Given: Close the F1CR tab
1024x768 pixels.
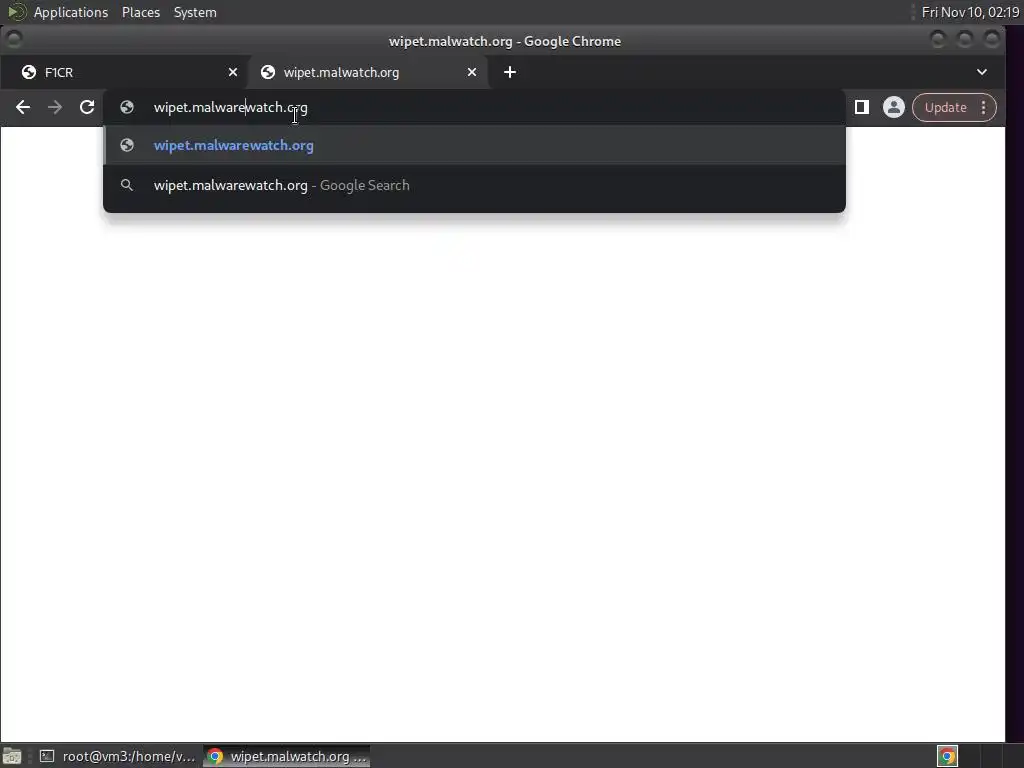Looking at the screenshot, I should 233,72.
